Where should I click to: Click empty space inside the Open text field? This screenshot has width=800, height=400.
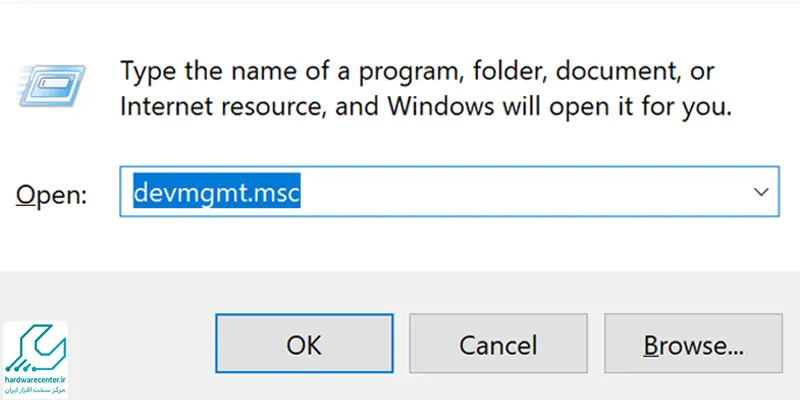point(520,191)
